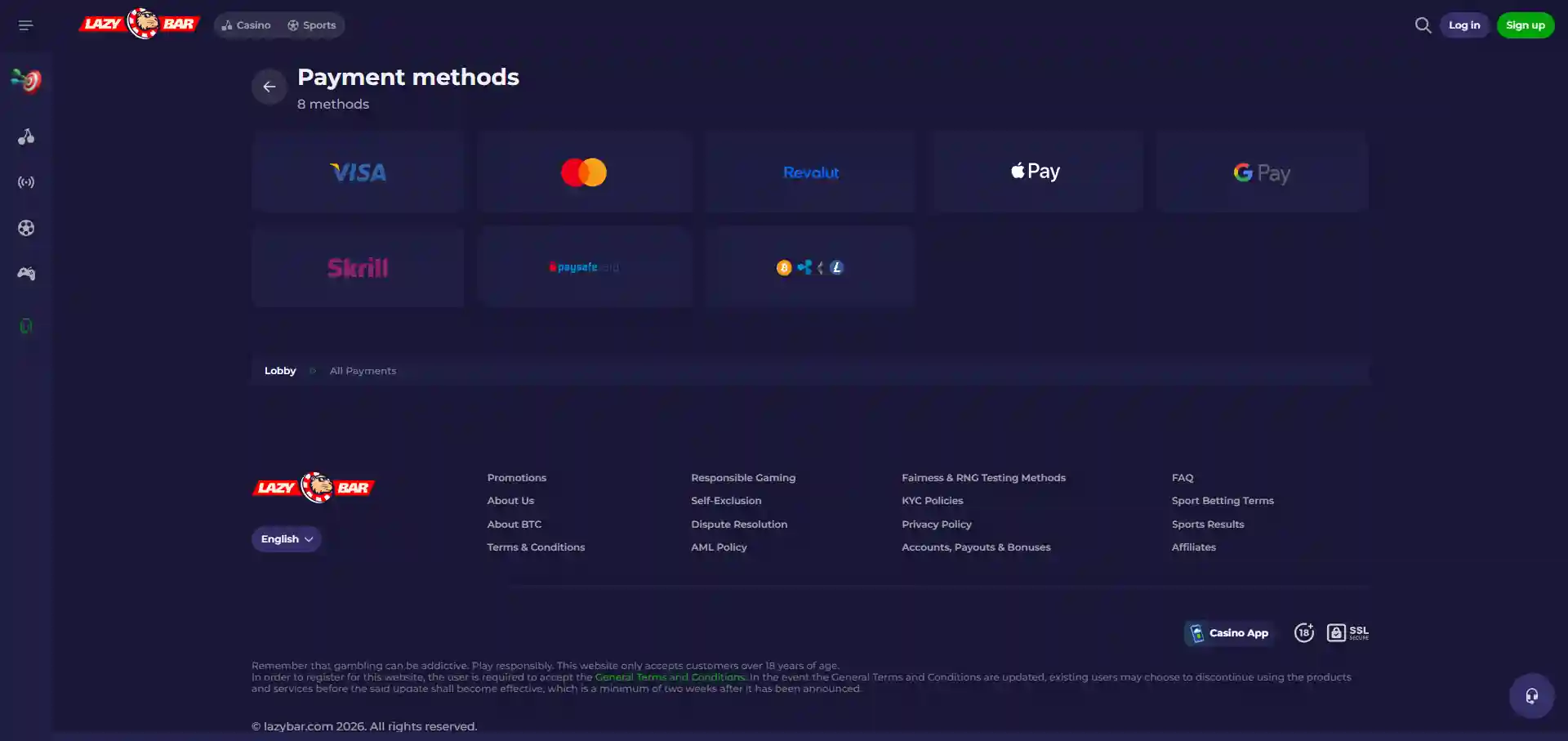Screen dimensions: 1568x741
Task: Open the General Terms and Conditions link
Action: pos(670,677)
